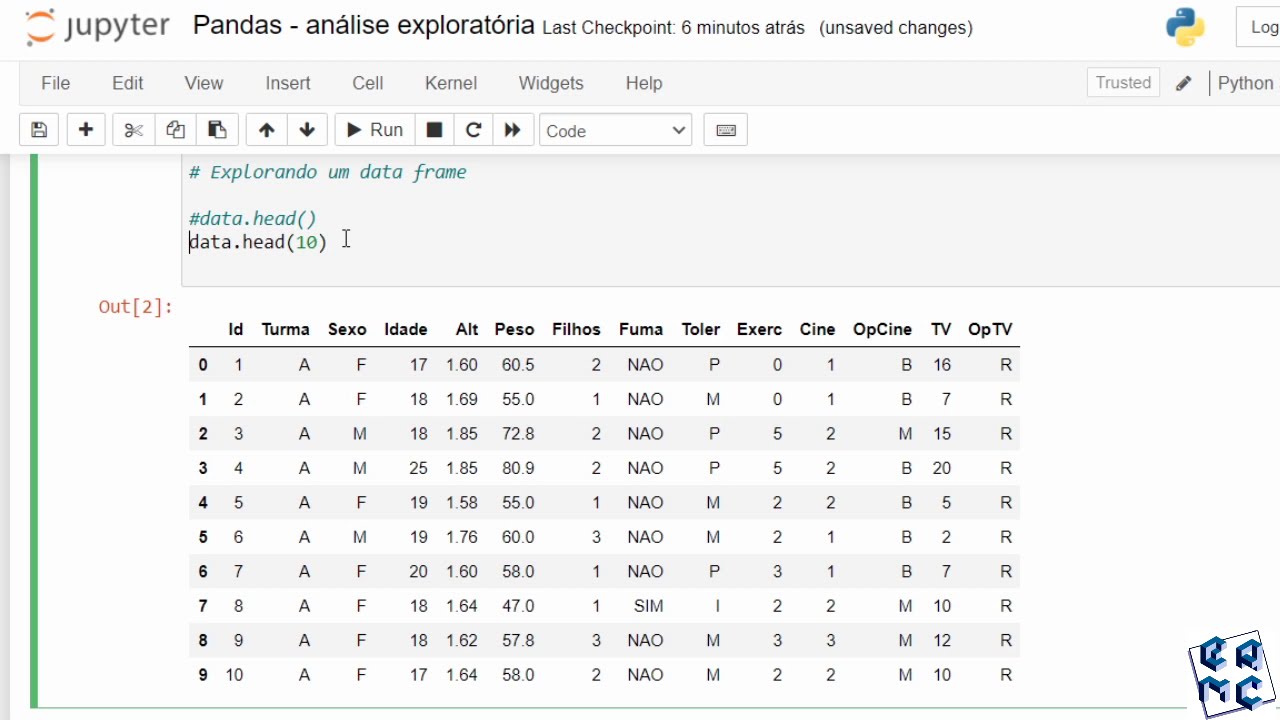This screenshot has height=720, width=1280.
Task: Cut selected cells with scissors icon
Action: [134, 130]
